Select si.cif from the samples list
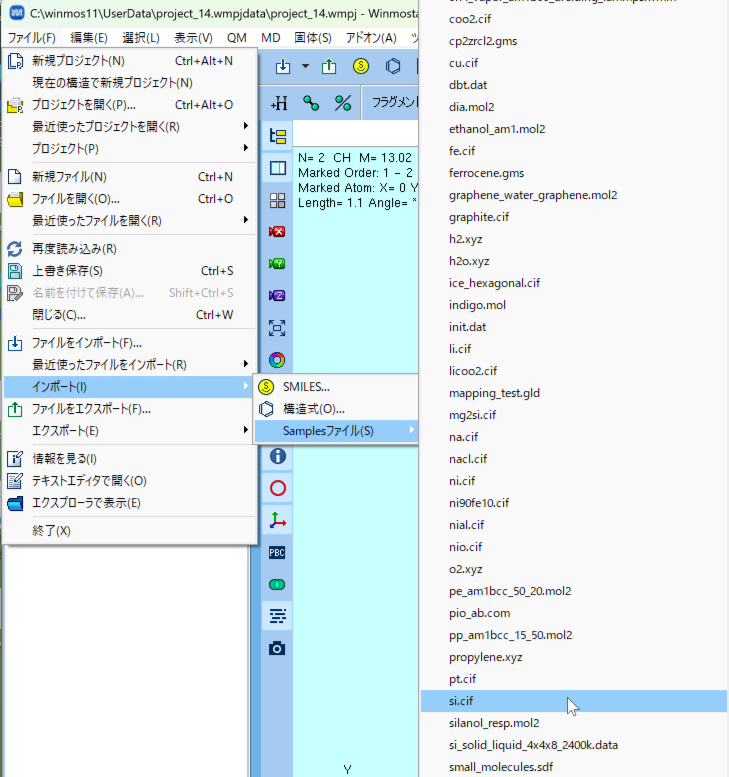 (x=462, y=701)
